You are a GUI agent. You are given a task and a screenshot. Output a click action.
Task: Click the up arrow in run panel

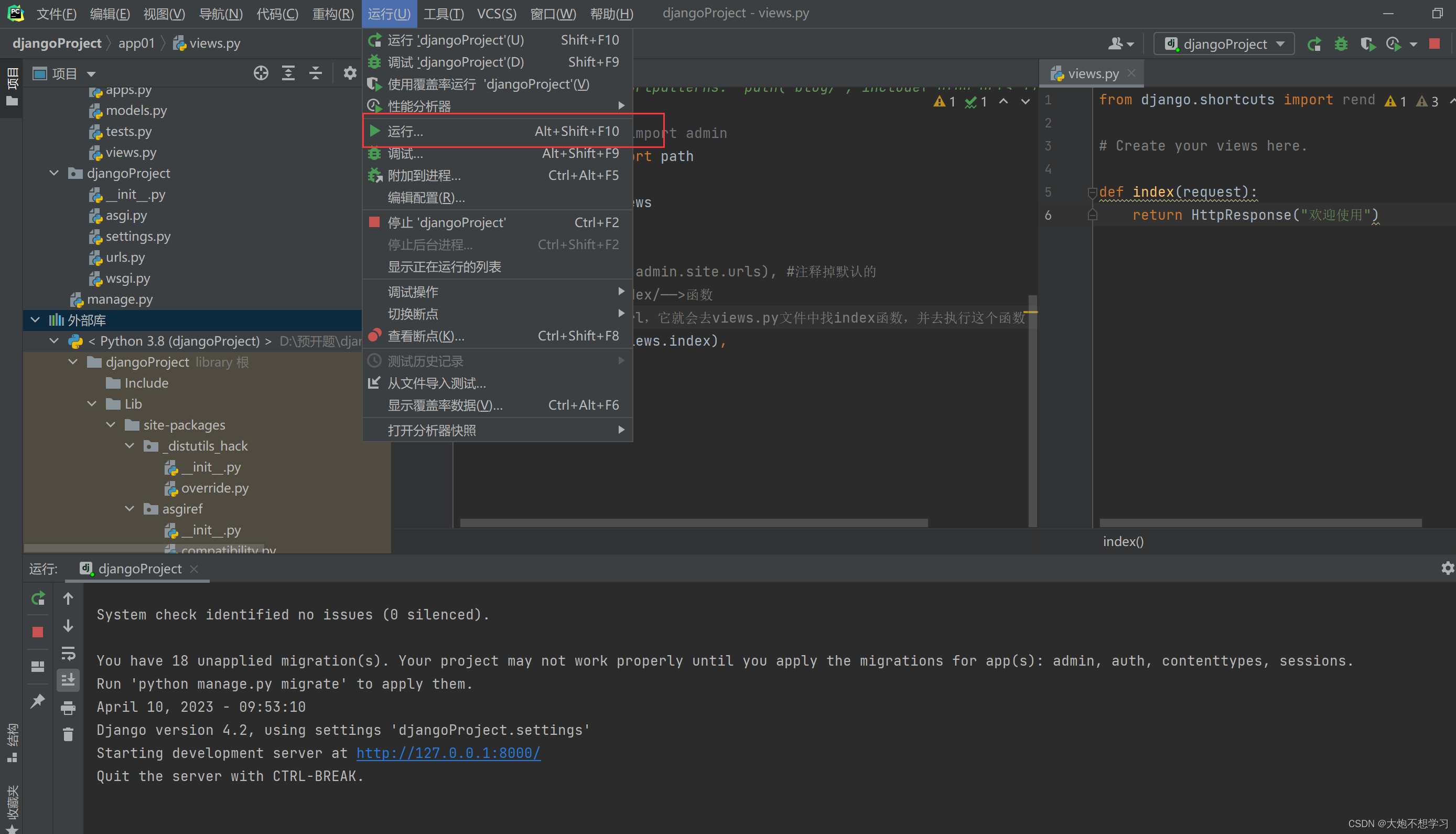click(x=68, y=598)
